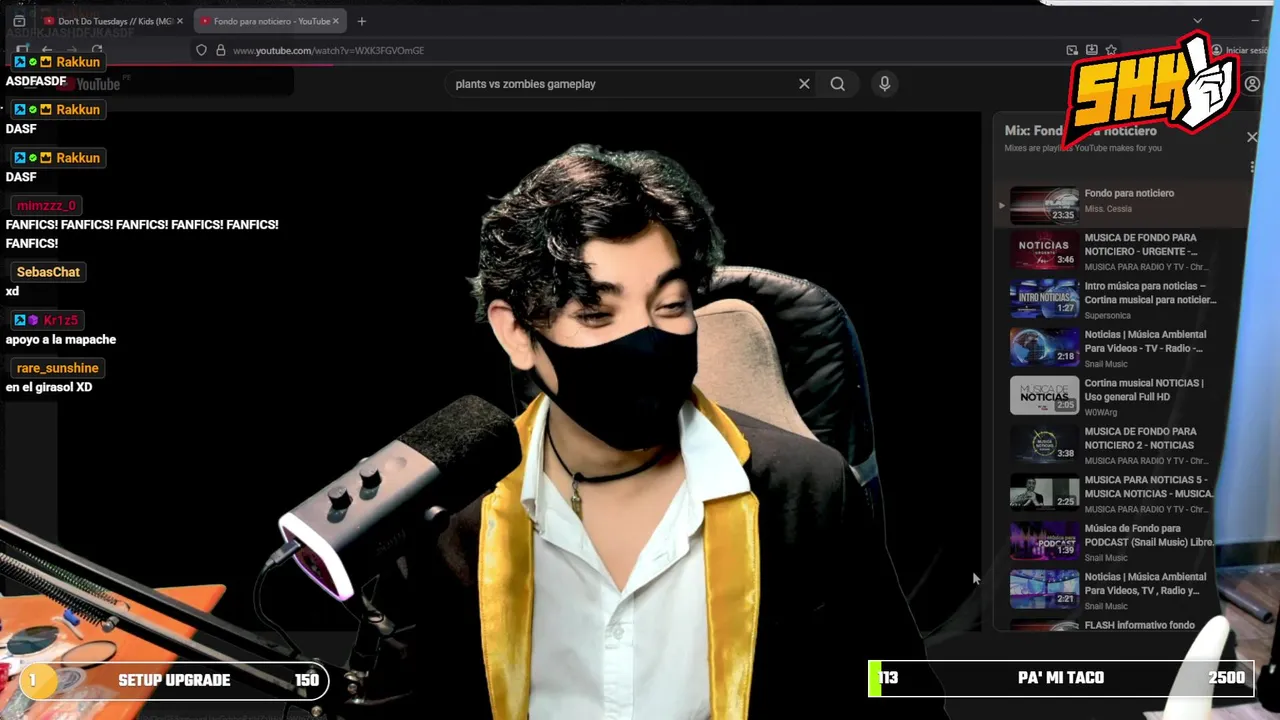1280x720 pixels.
Task: Click the YouTube search magnifier button
Action: (x=838, y=84)
